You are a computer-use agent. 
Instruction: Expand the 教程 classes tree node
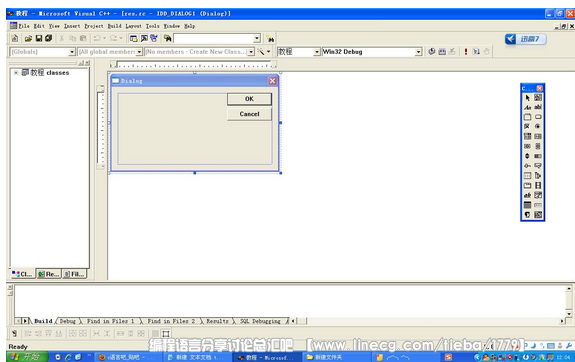tap(16, 73)
